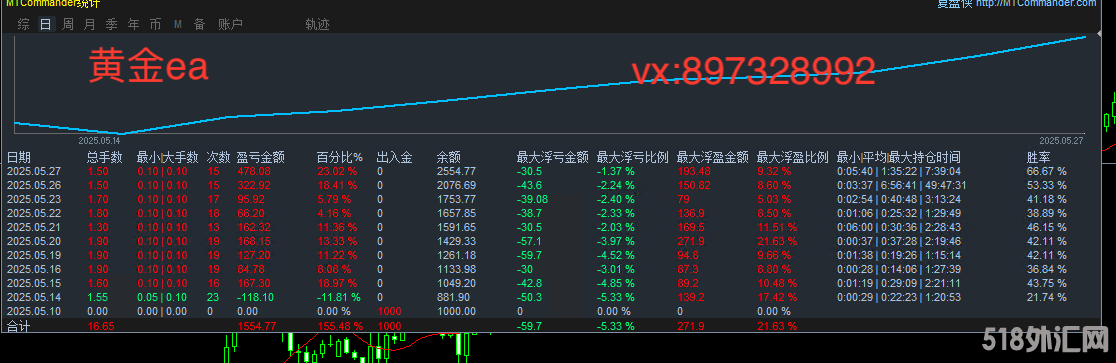Click win rate 53.33 %
Image resolution: width=1116 pixels, height=363 pixels.
point(1047,185)
